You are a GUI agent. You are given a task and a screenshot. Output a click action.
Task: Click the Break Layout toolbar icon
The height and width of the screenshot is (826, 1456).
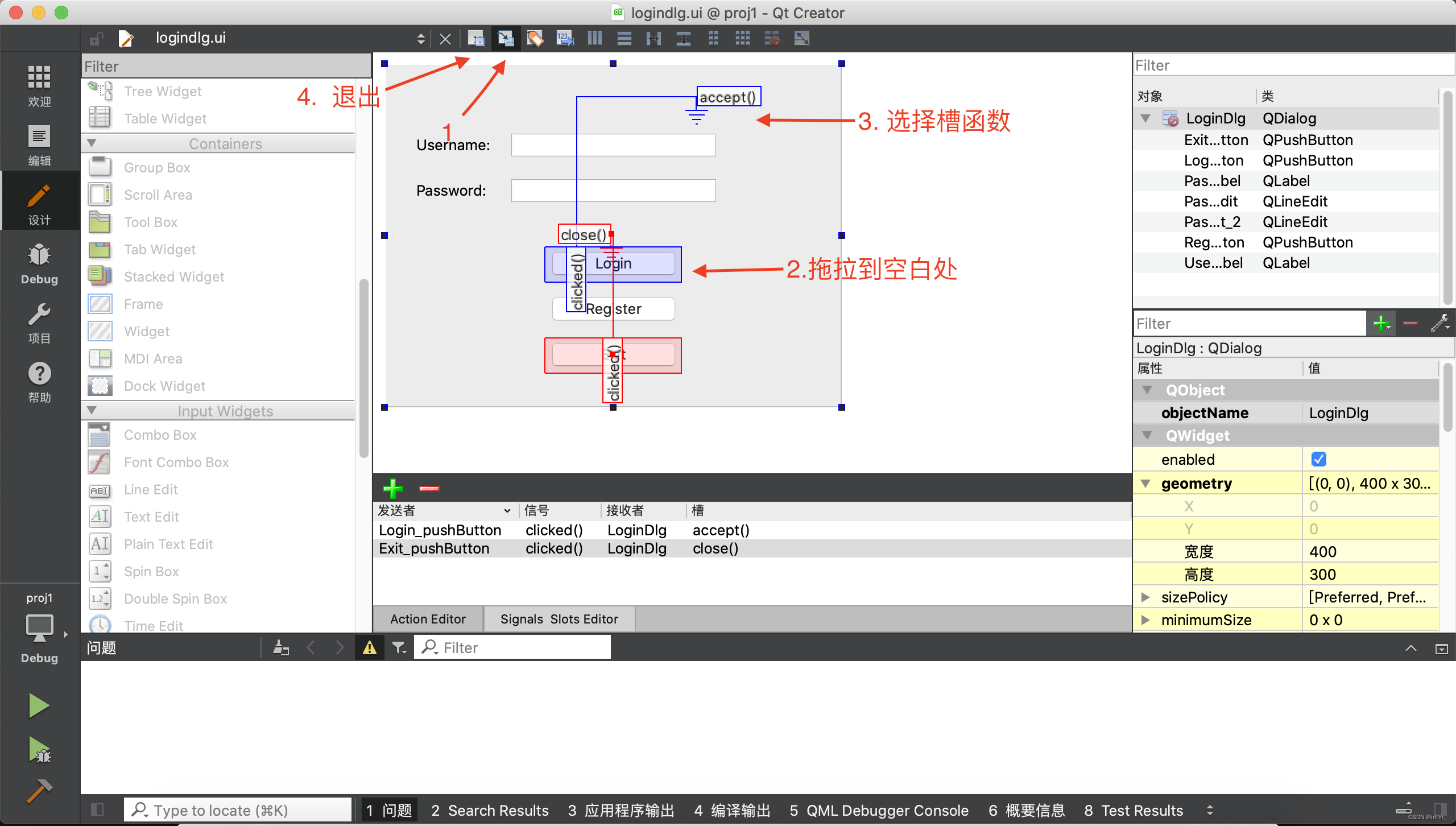772,38
